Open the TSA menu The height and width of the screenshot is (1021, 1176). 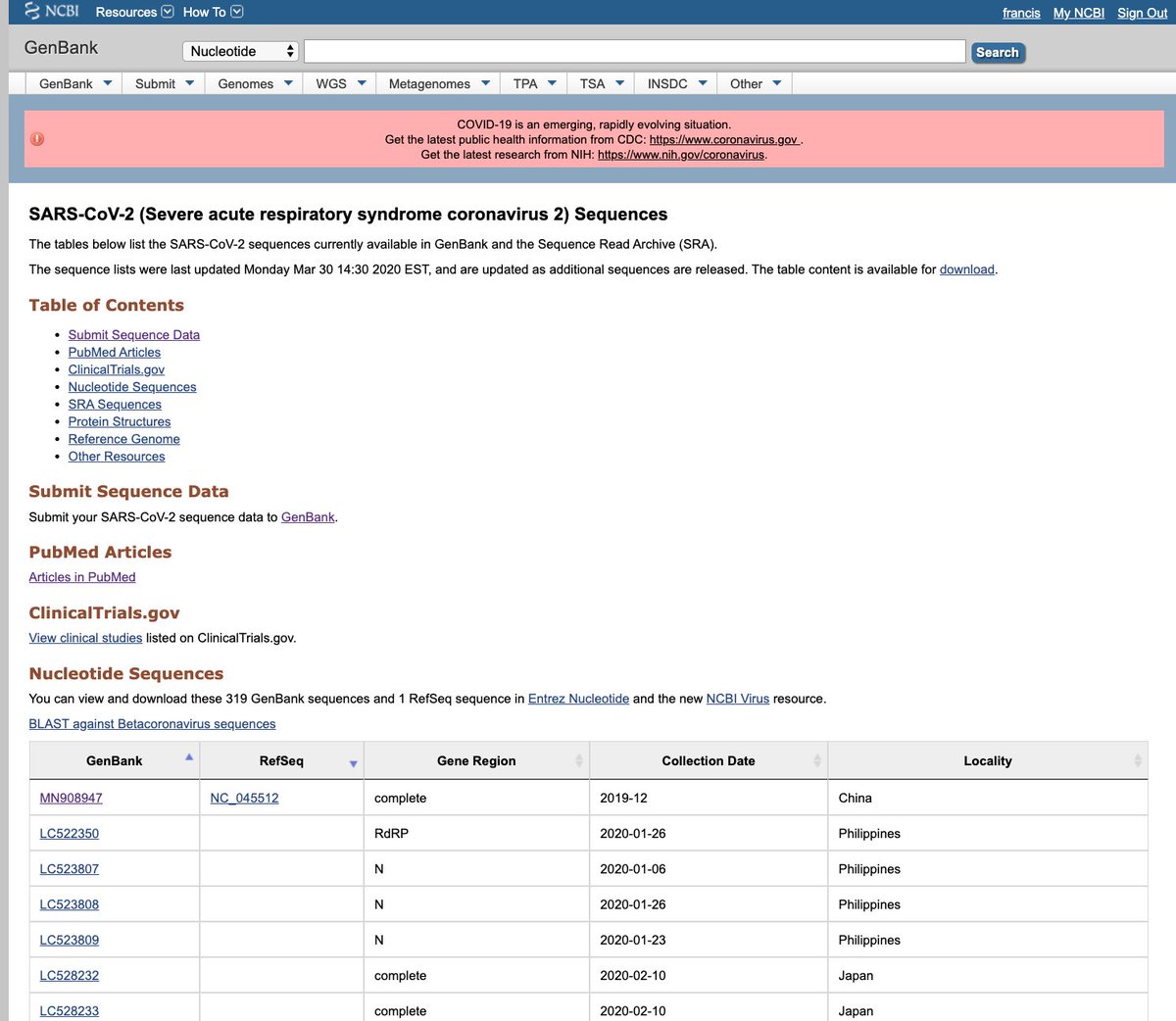pos(601,83)
